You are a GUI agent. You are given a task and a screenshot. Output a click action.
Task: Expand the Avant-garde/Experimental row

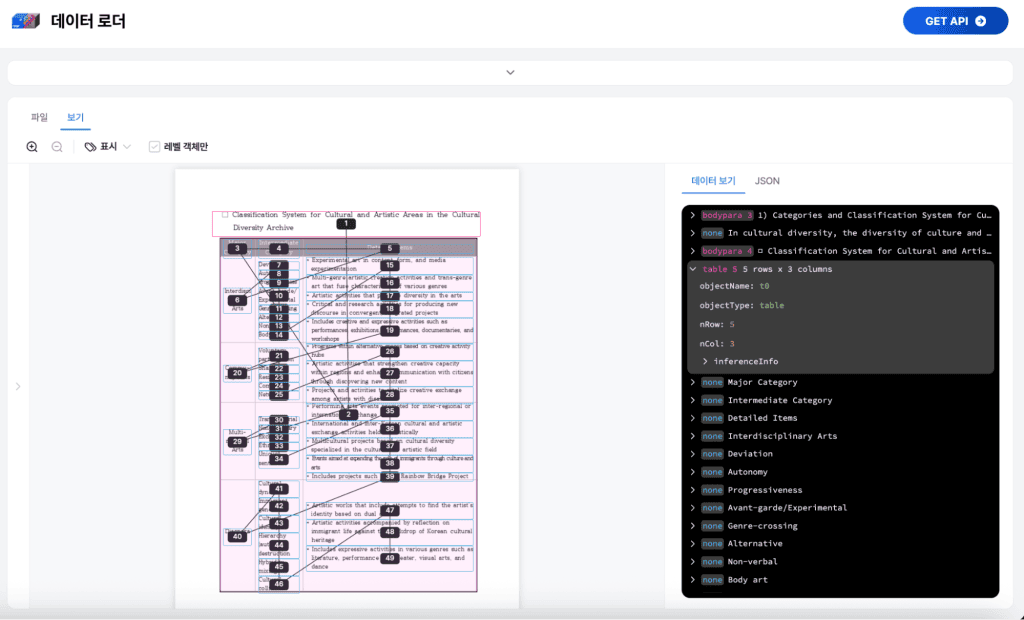(x=693, y=508)
